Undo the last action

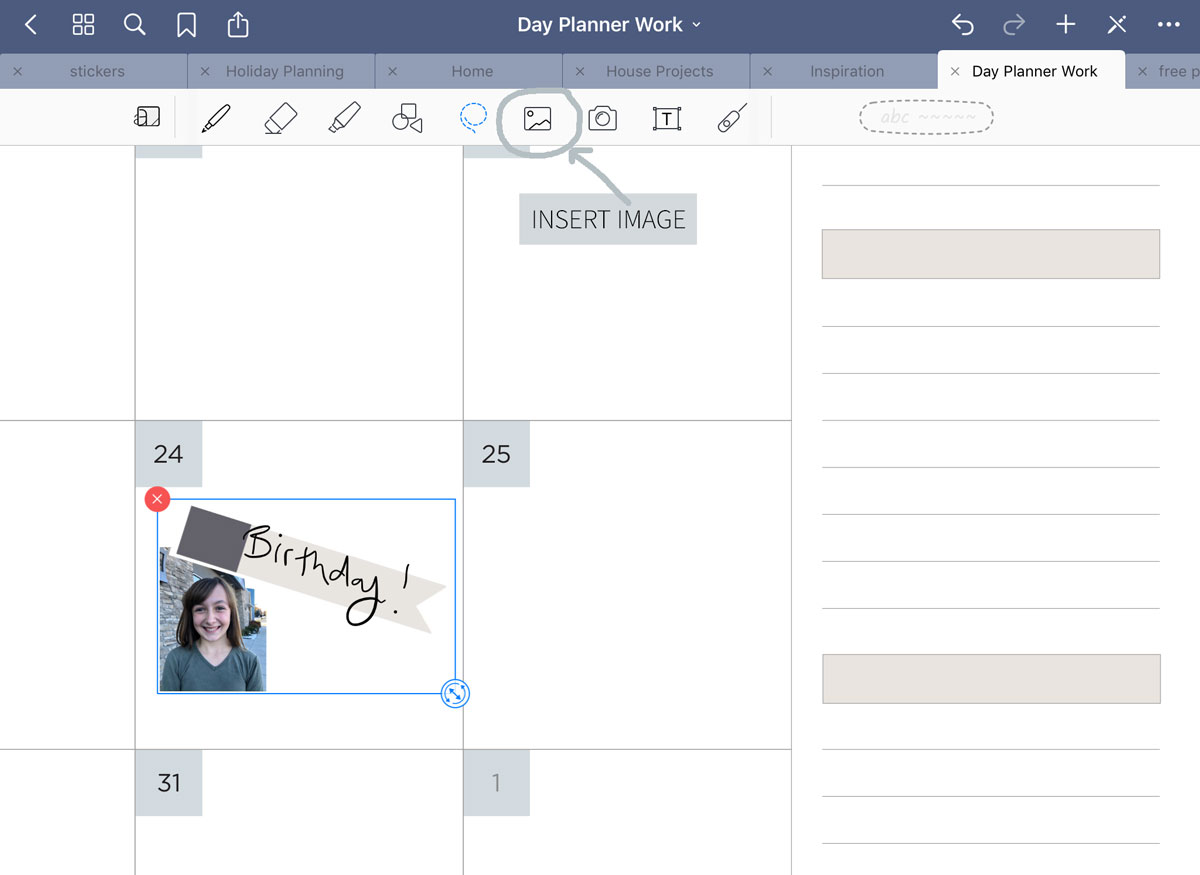pos(962,25)
